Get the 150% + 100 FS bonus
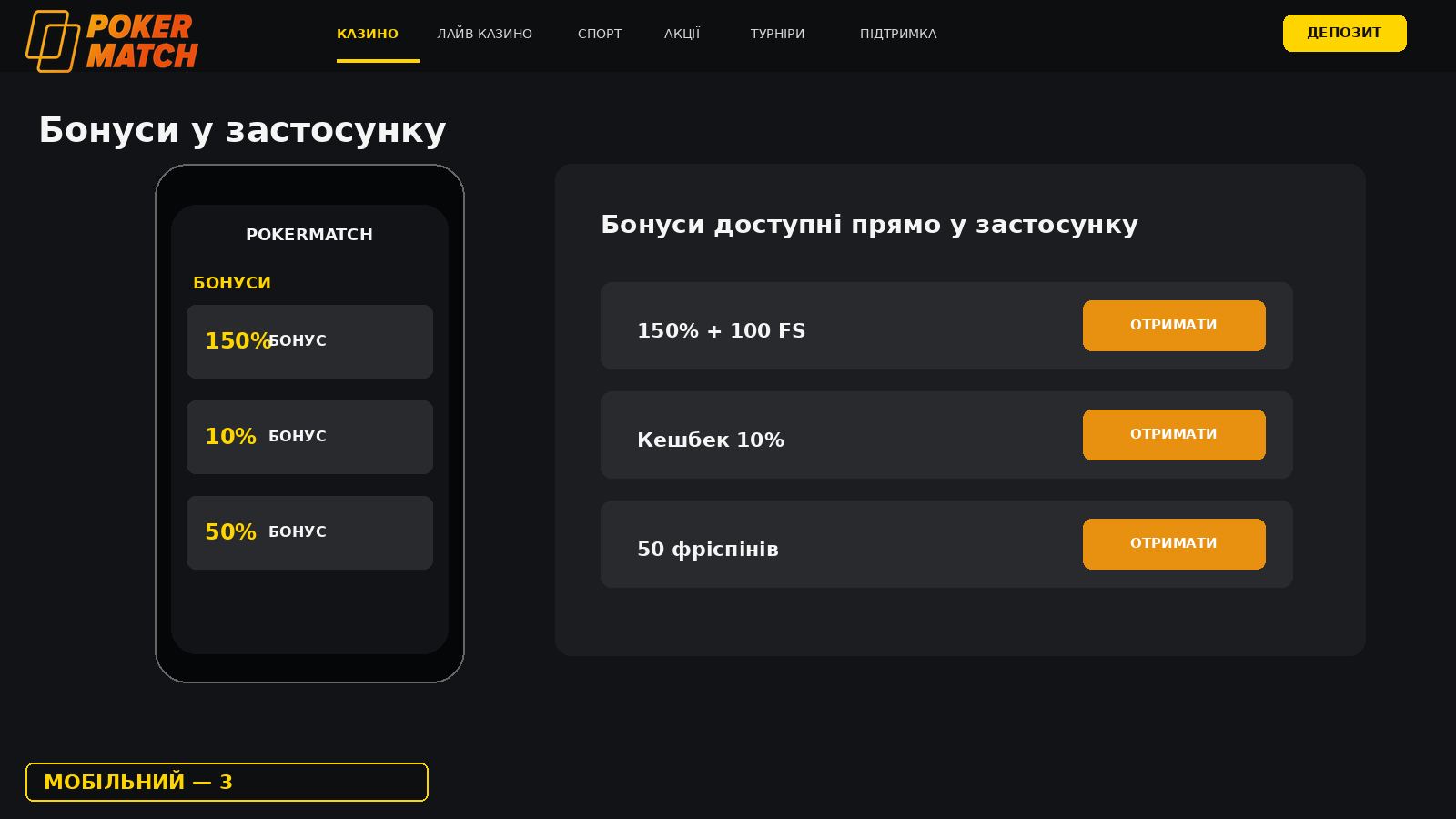 [1174, 326]
